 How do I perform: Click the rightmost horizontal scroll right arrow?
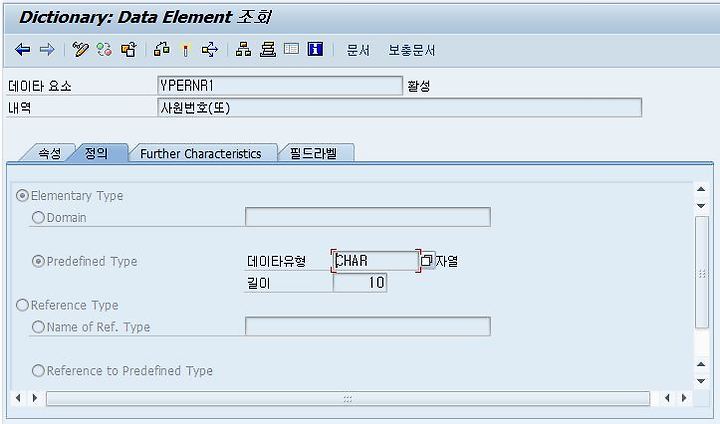coord(684,398)
